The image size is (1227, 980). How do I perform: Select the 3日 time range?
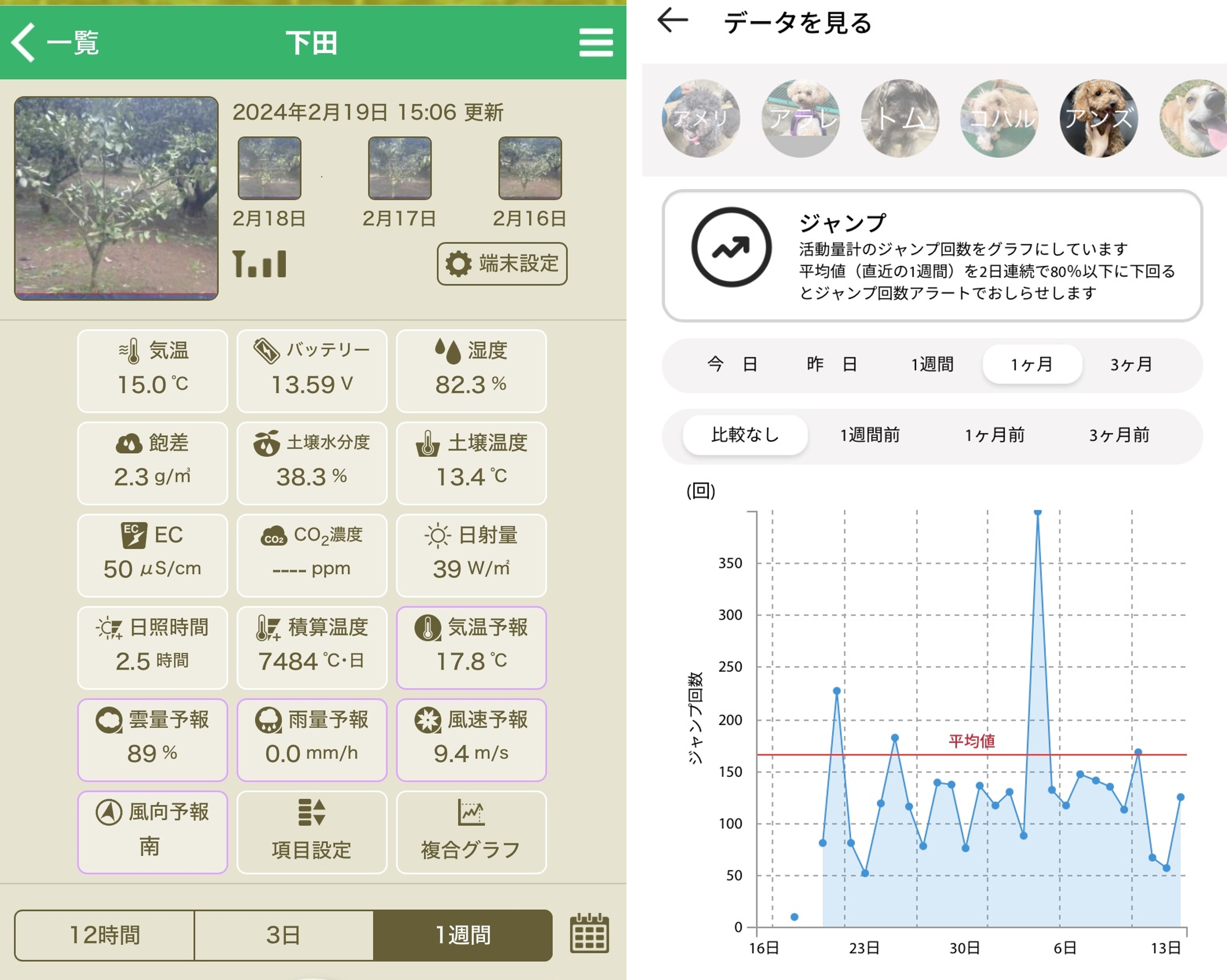click(284, 934)
